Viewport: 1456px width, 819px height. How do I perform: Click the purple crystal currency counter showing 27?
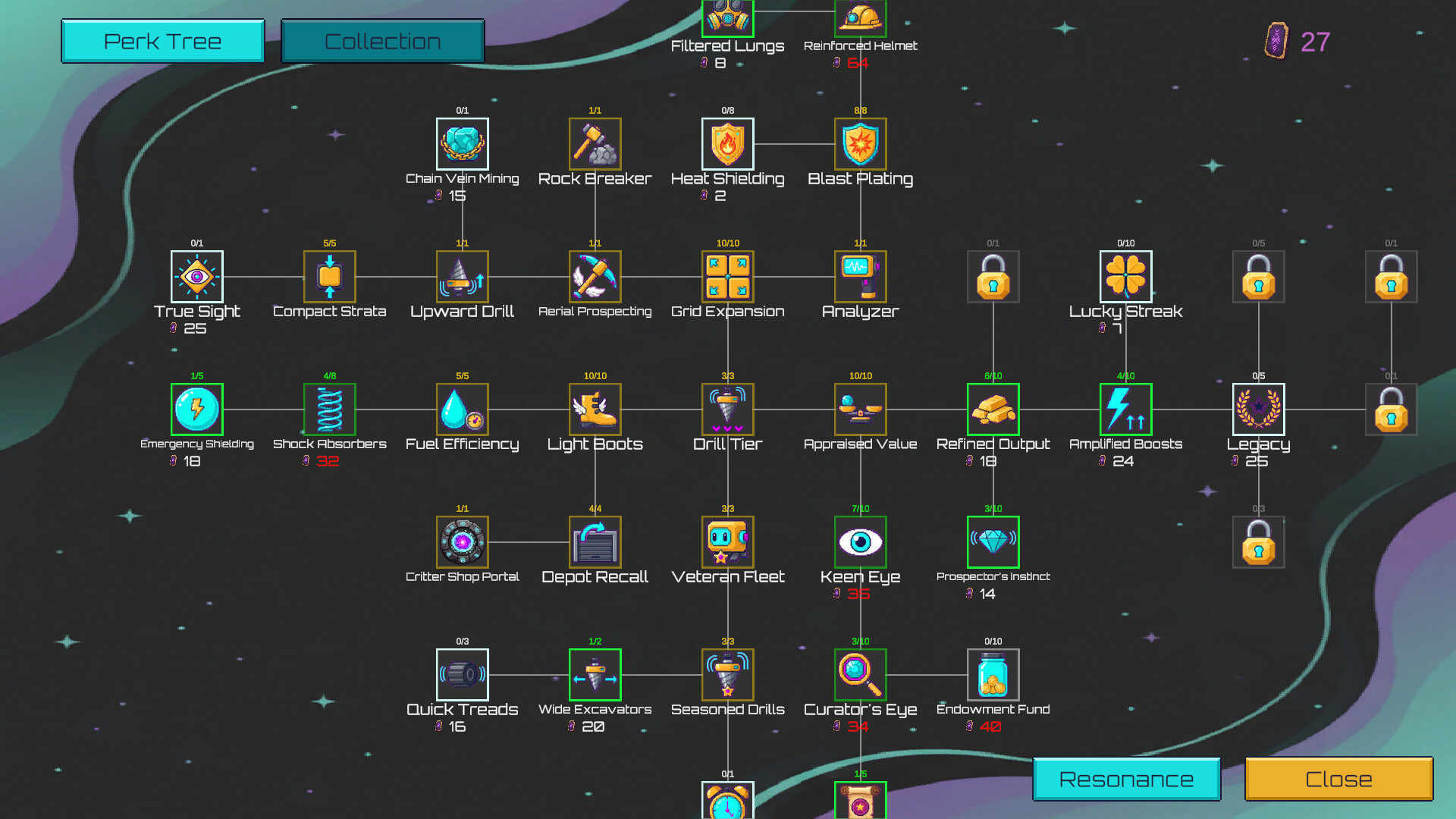[x=1298, y=41]
